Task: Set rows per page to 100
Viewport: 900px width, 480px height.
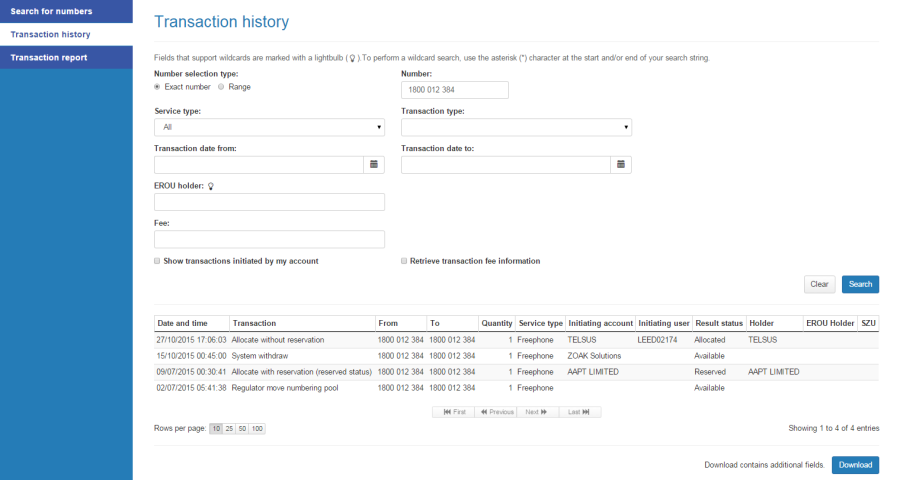Action: click(x=257, y=429)
